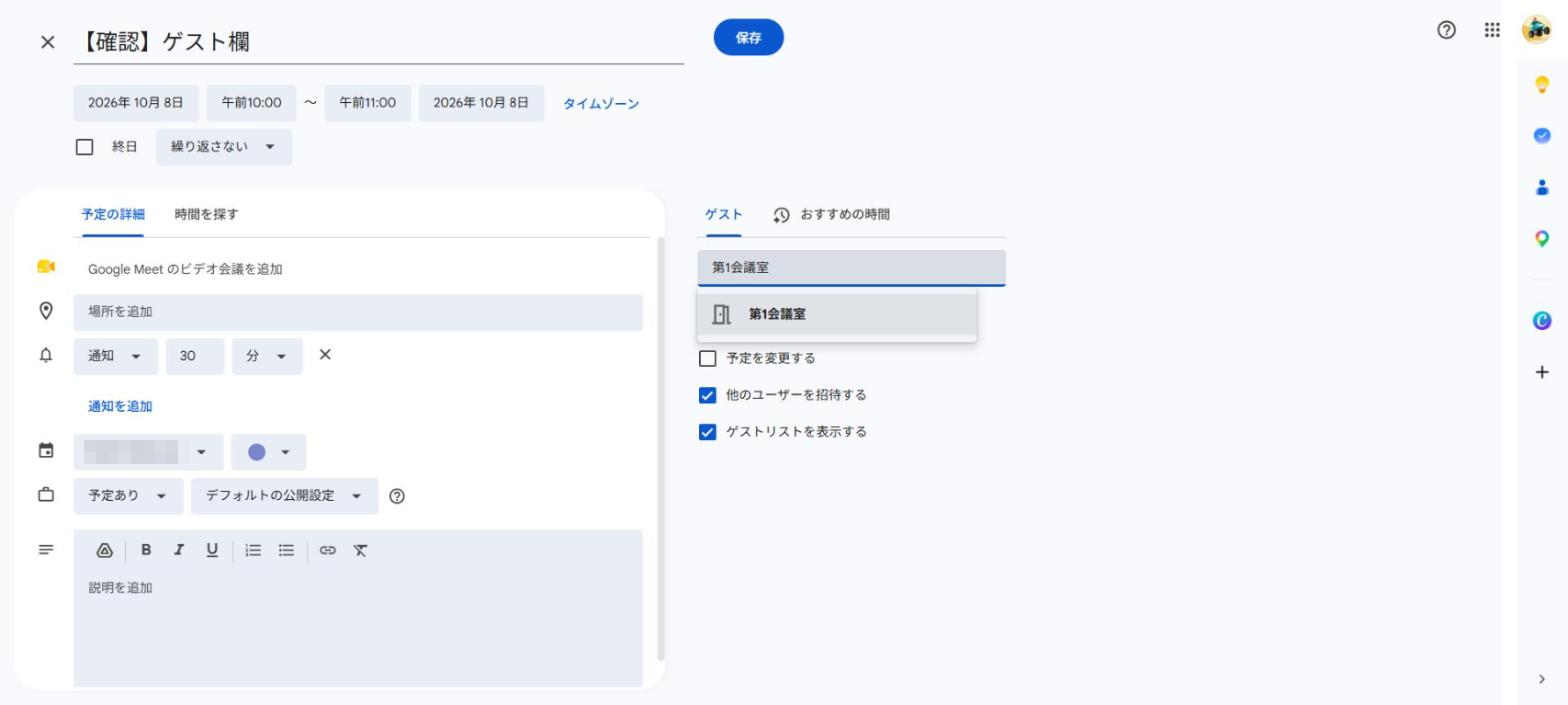
Task: Click the 説明を追加 description area
Action: click(358, 628)
